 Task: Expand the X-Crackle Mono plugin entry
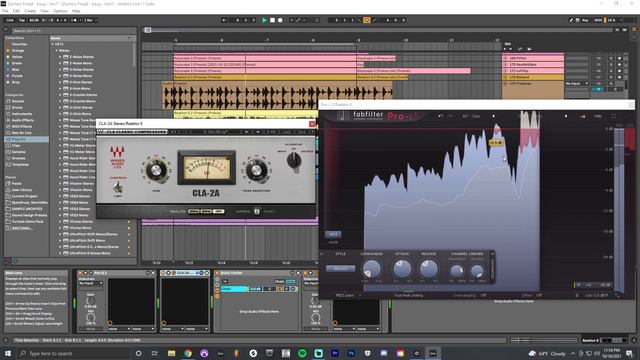[x=60, y=101]
